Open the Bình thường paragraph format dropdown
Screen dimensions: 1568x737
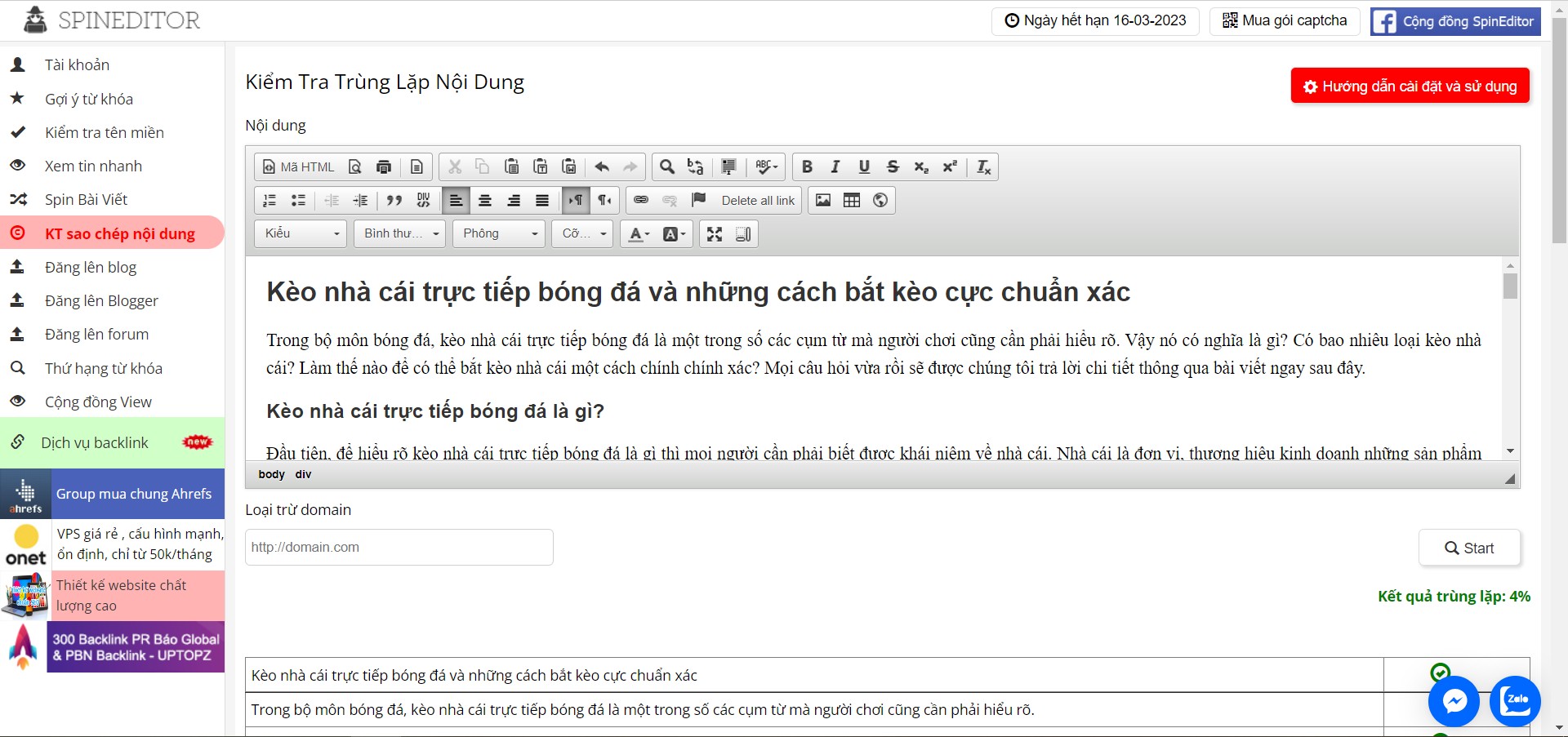tap(400, 233)
